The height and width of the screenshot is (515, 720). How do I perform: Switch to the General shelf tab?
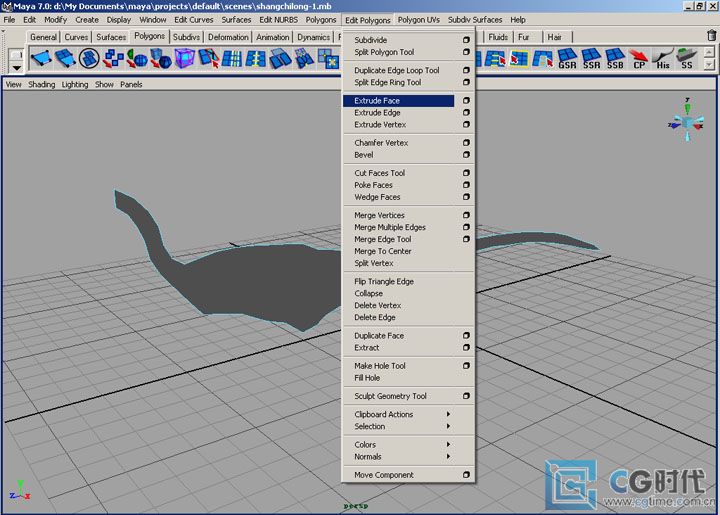[43, 37]
